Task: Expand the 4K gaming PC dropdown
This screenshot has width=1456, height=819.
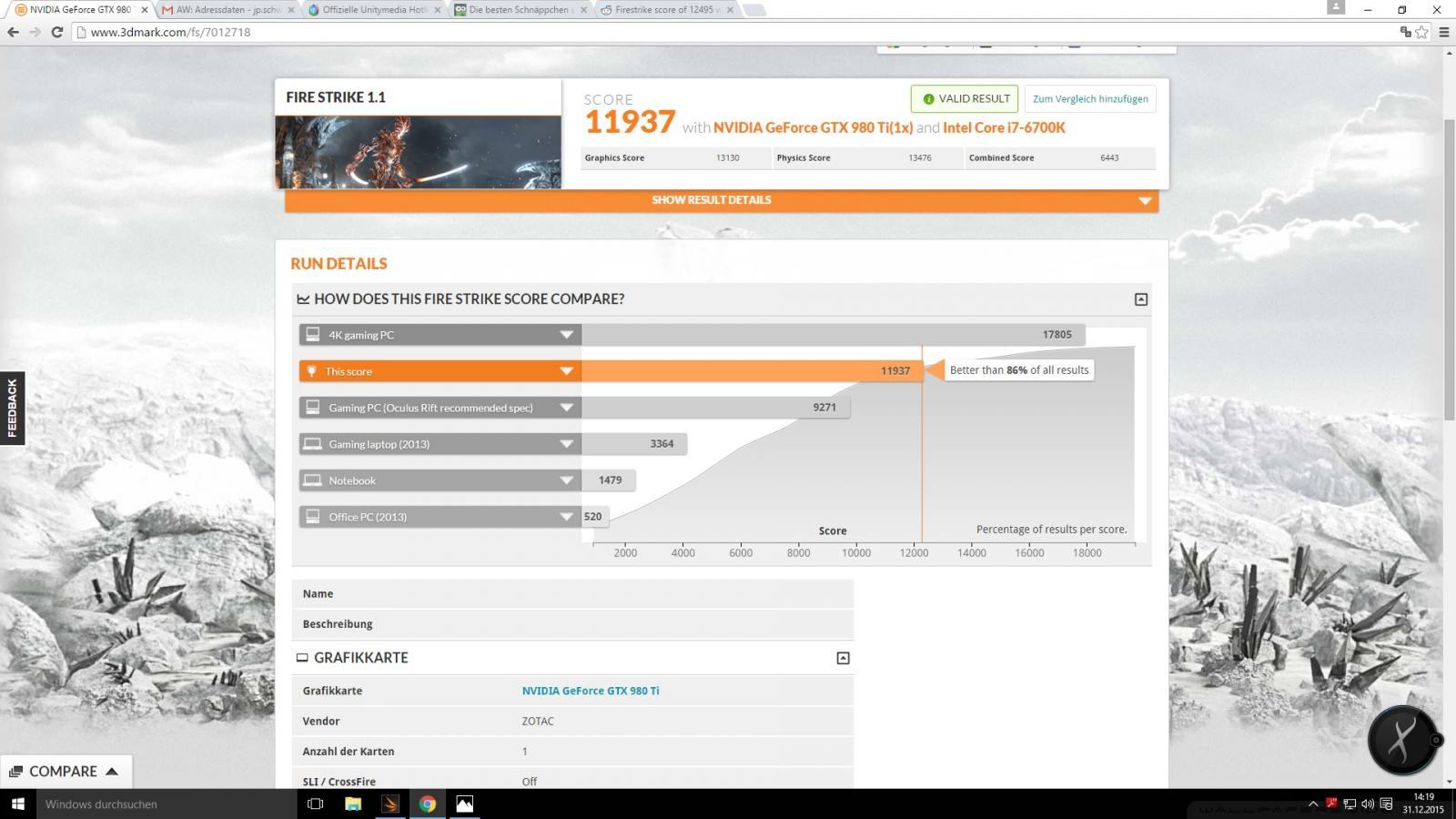Action: (566, 335)
